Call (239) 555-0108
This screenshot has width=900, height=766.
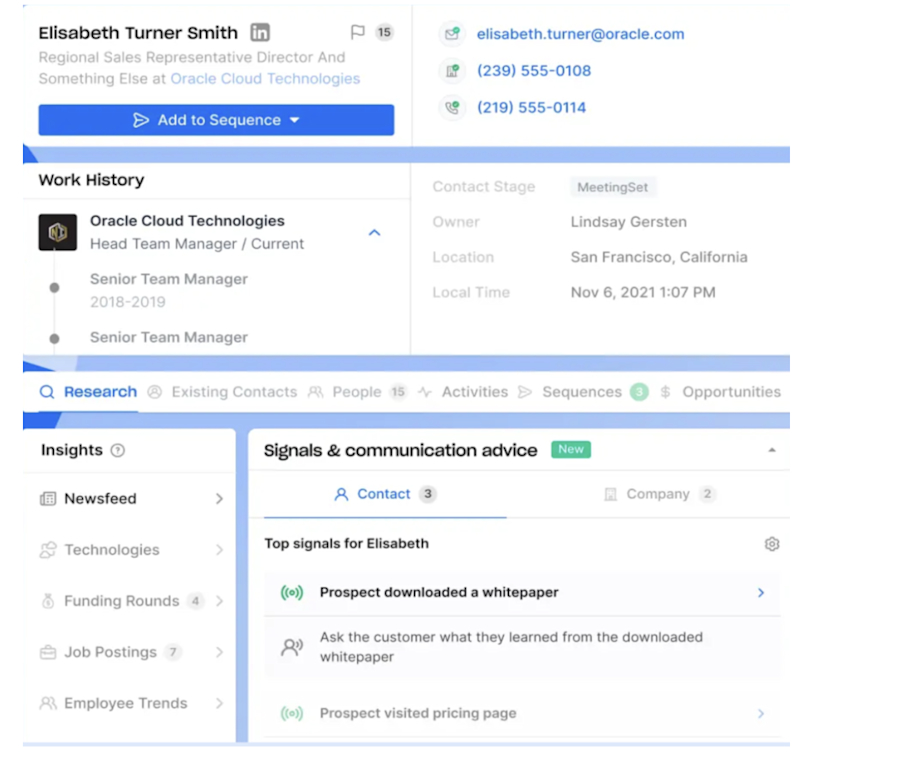pyautogui.click(x=534, y=71)
